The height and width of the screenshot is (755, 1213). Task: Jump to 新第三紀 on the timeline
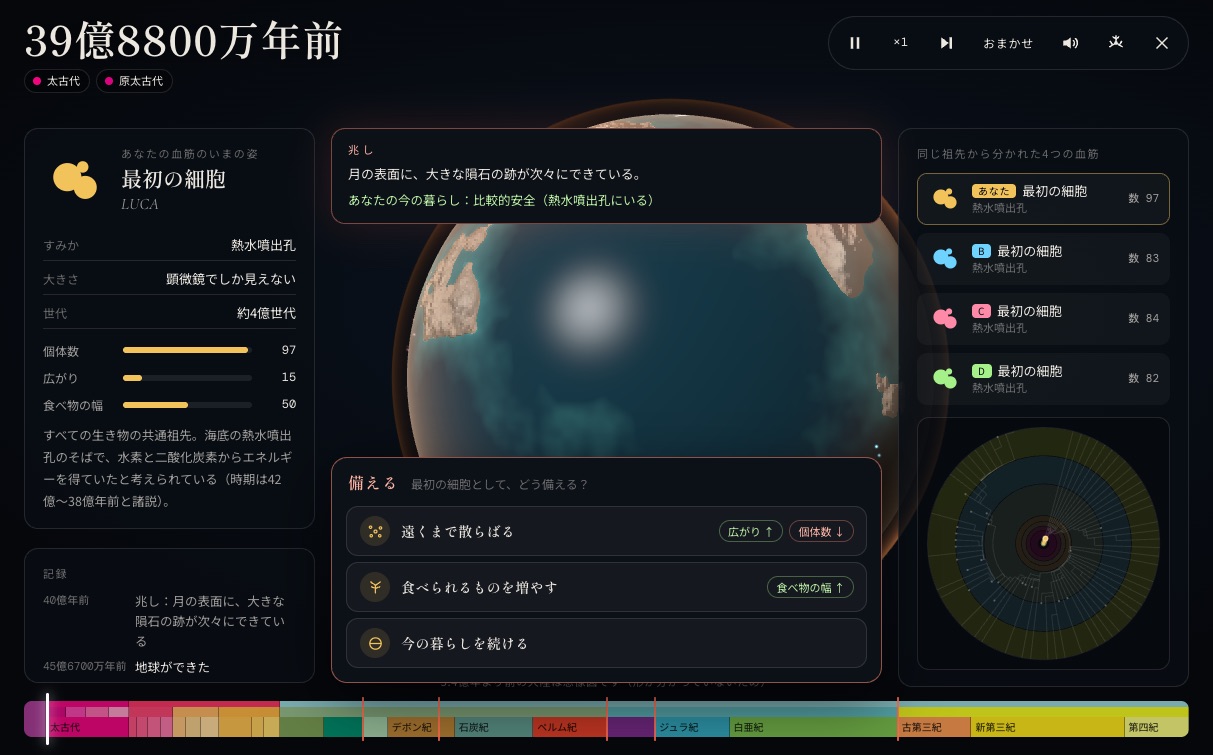[1048, 727]
